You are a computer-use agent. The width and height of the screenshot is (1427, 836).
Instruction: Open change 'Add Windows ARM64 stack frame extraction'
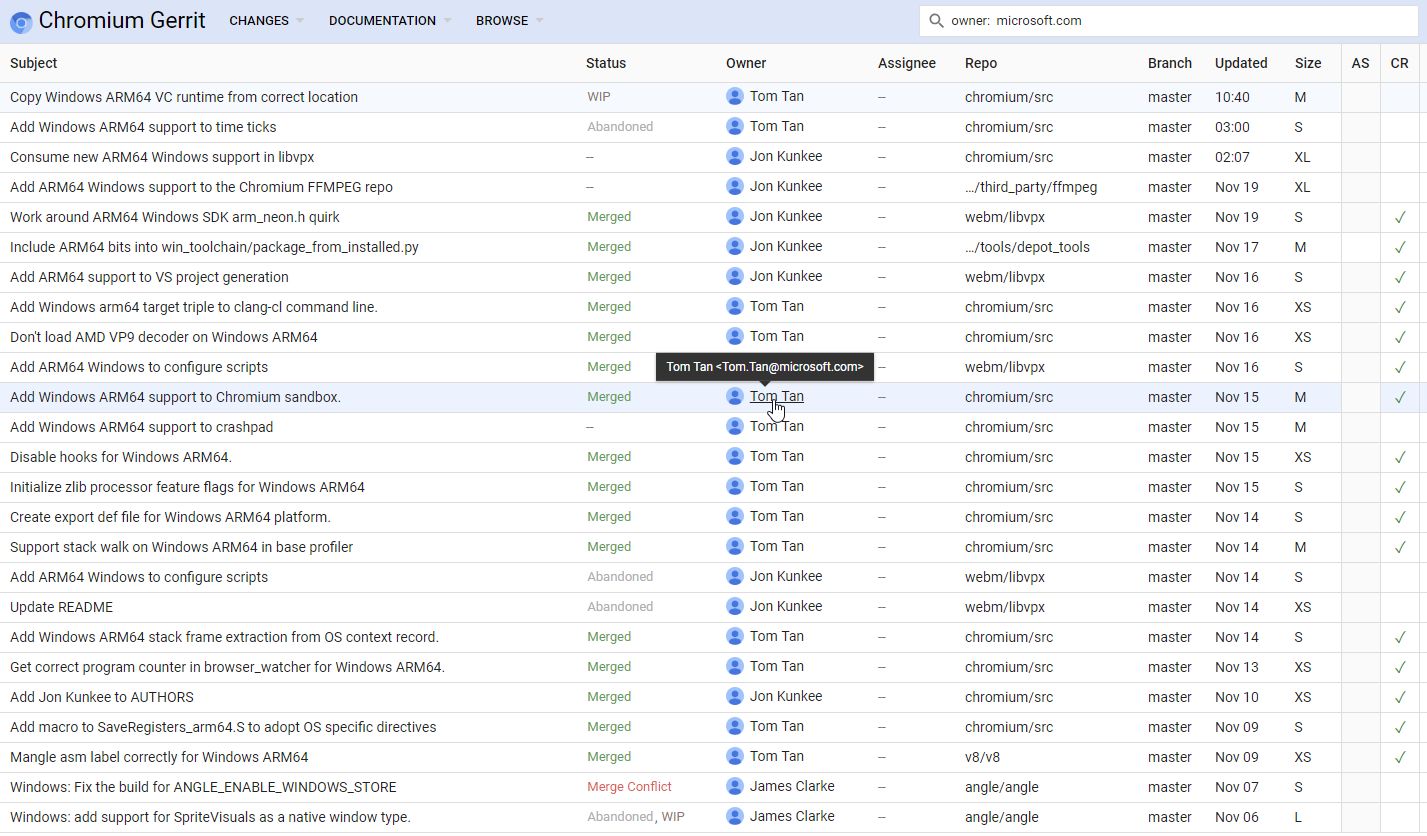coord(224,637)
